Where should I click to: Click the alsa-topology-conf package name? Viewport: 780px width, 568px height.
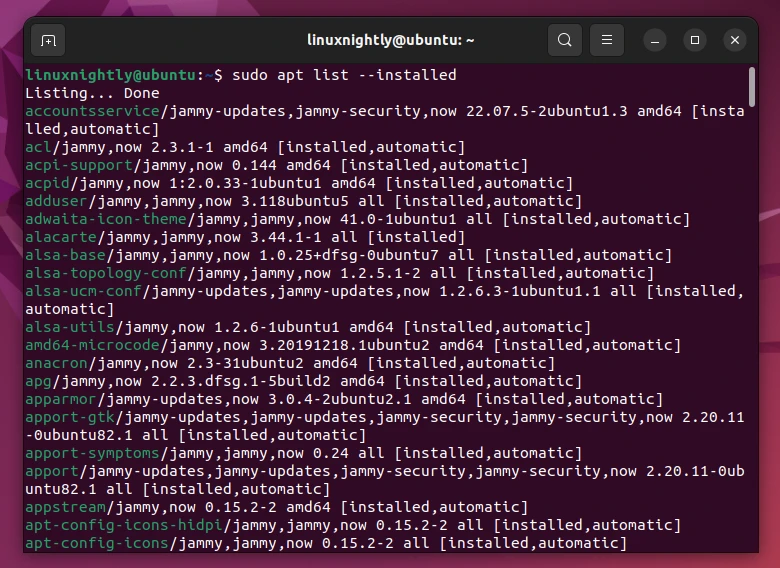(106, 273)
